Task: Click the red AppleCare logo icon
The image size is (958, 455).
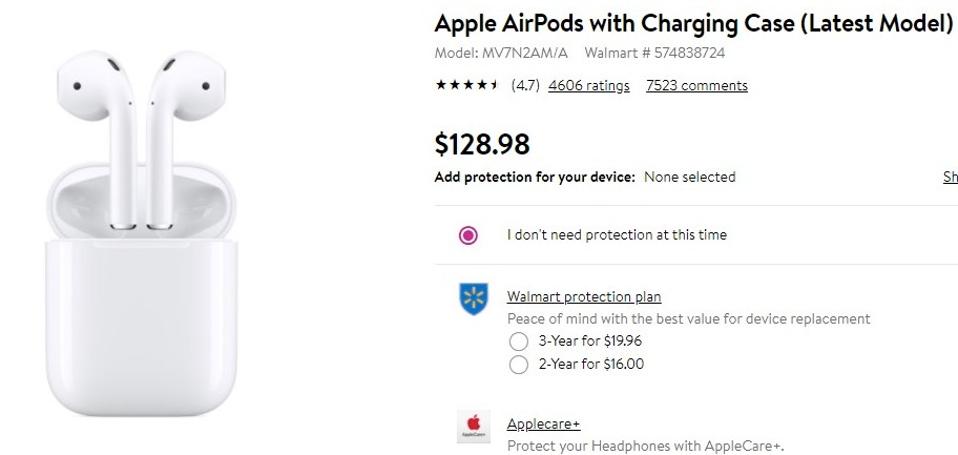Action: (472, 427)
